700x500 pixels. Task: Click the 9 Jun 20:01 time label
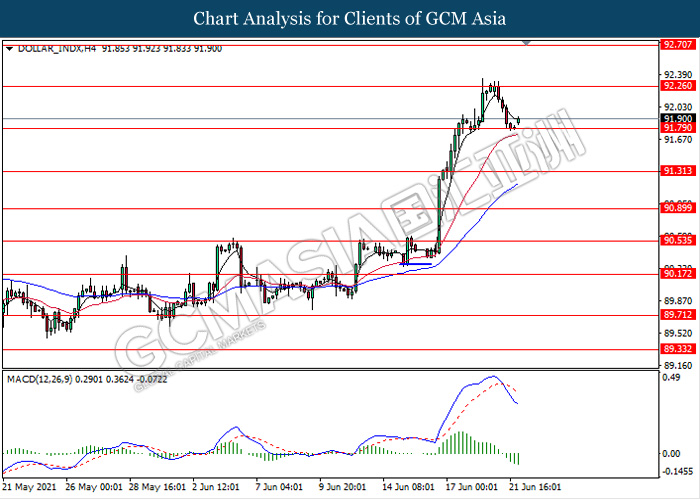(x=342, y=487)
